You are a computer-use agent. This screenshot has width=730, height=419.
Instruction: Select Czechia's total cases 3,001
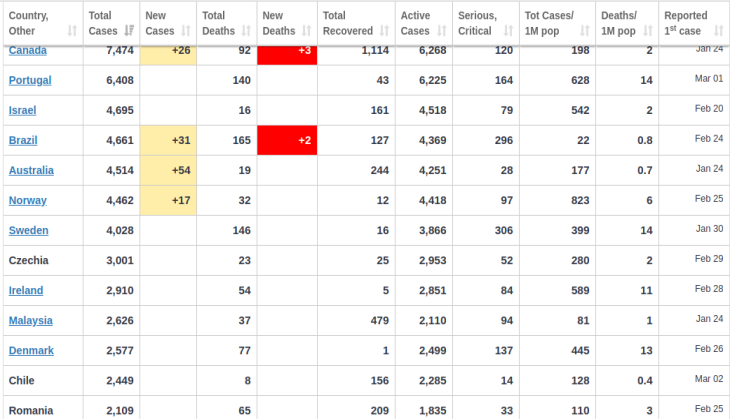coord(120,260)
